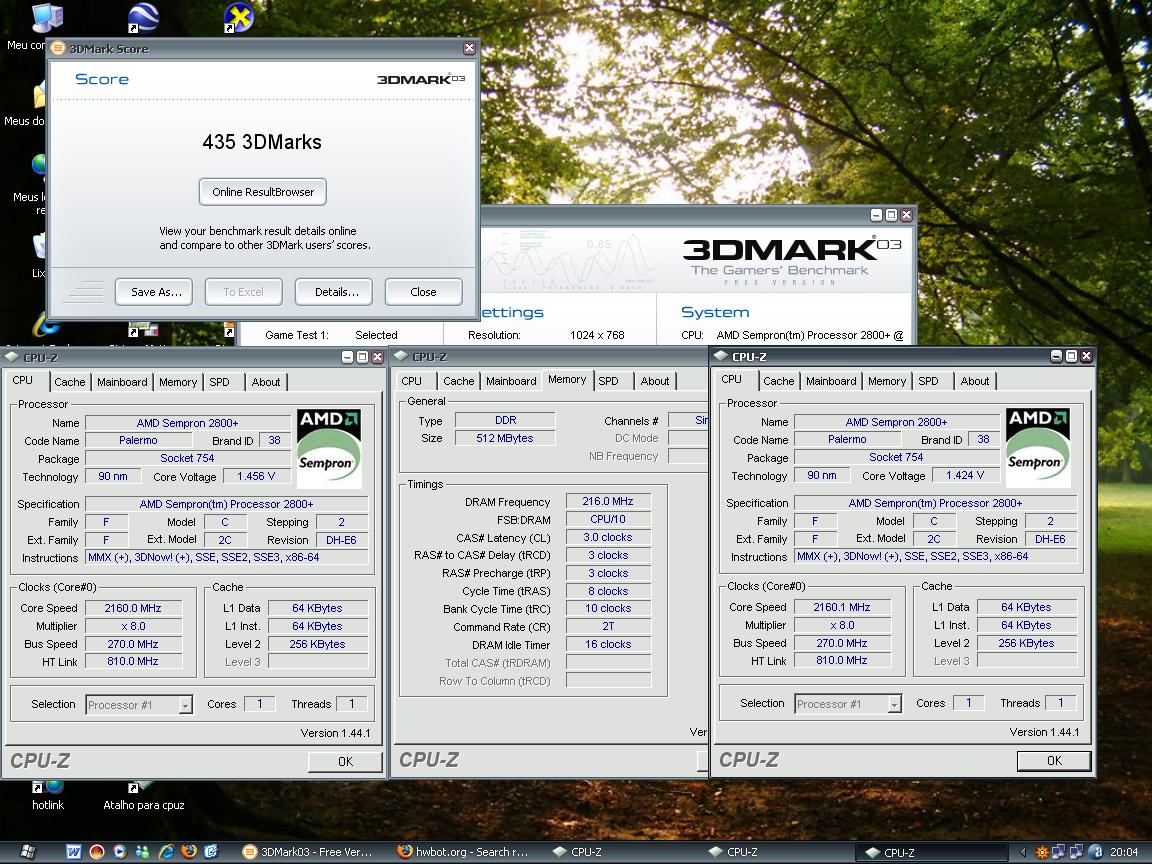Switch to Cache tab in left CPU-Z

[70, 382]
